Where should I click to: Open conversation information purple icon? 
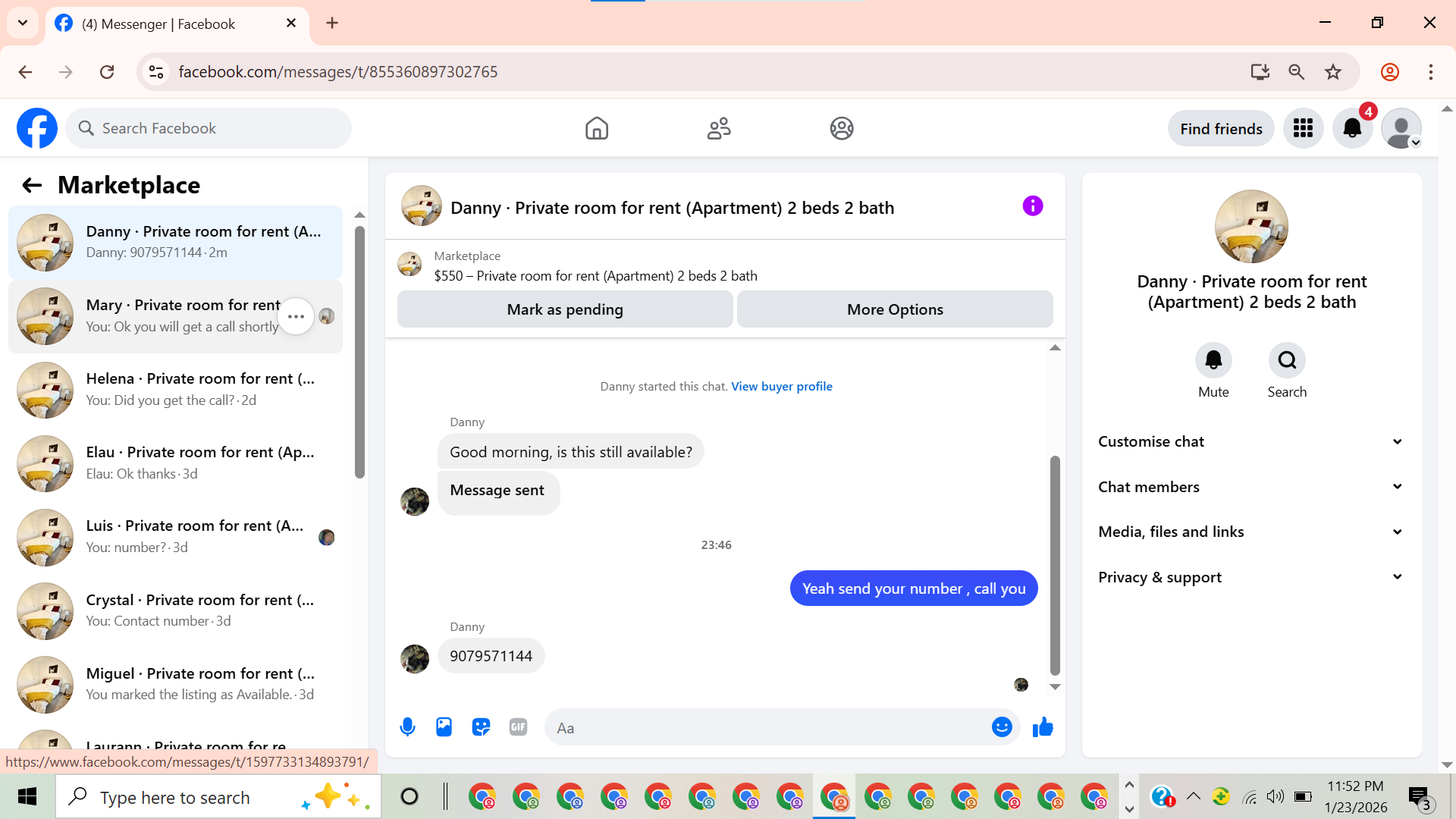click(x=1033, y=206)
